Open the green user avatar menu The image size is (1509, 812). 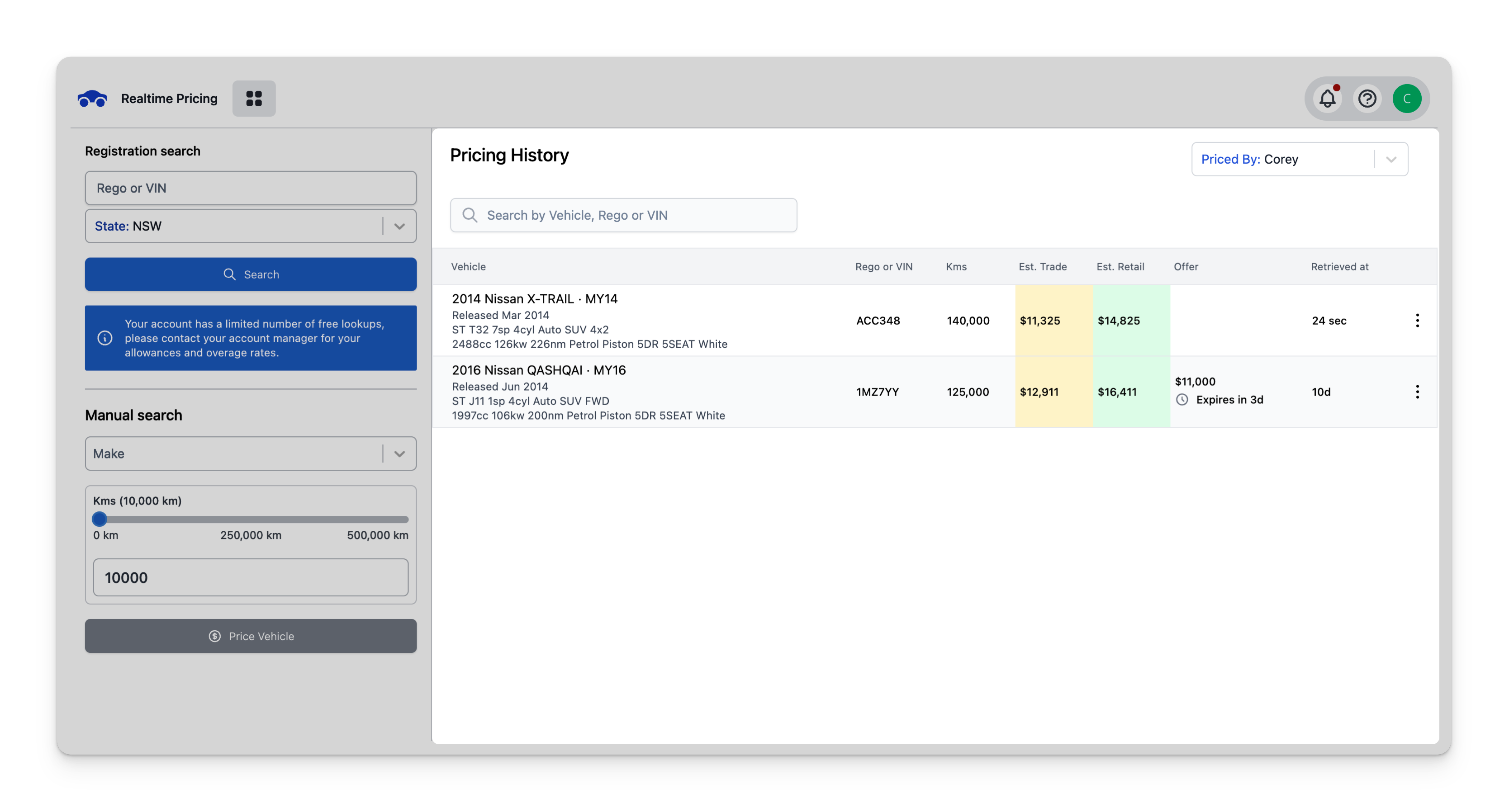click(1406, 99)
